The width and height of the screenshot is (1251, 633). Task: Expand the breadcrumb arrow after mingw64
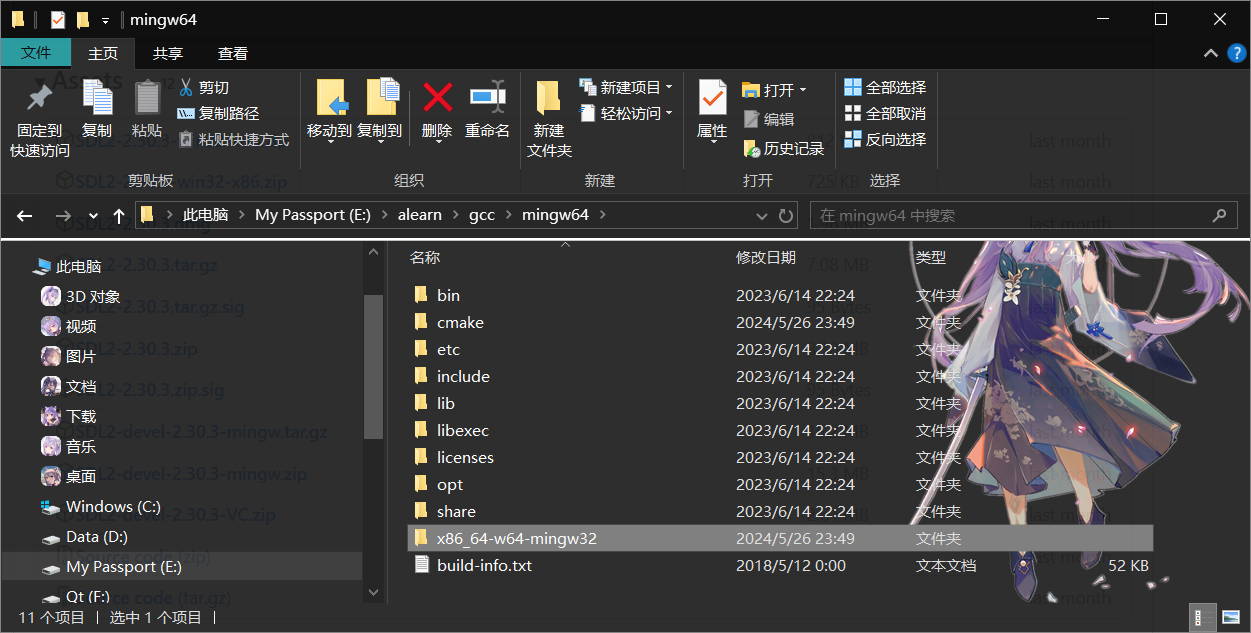coord(603,215)
